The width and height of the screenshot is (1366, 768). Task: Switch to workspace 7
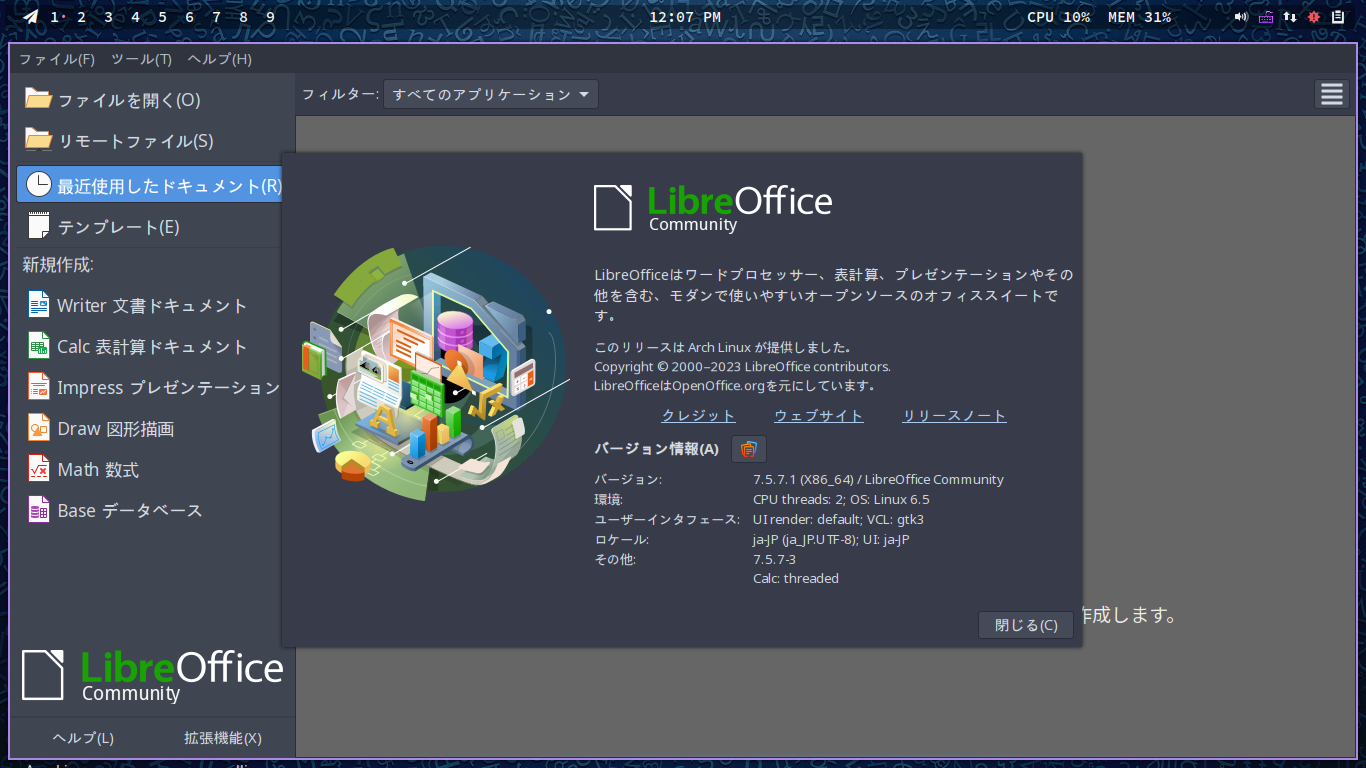pos(216,17)
